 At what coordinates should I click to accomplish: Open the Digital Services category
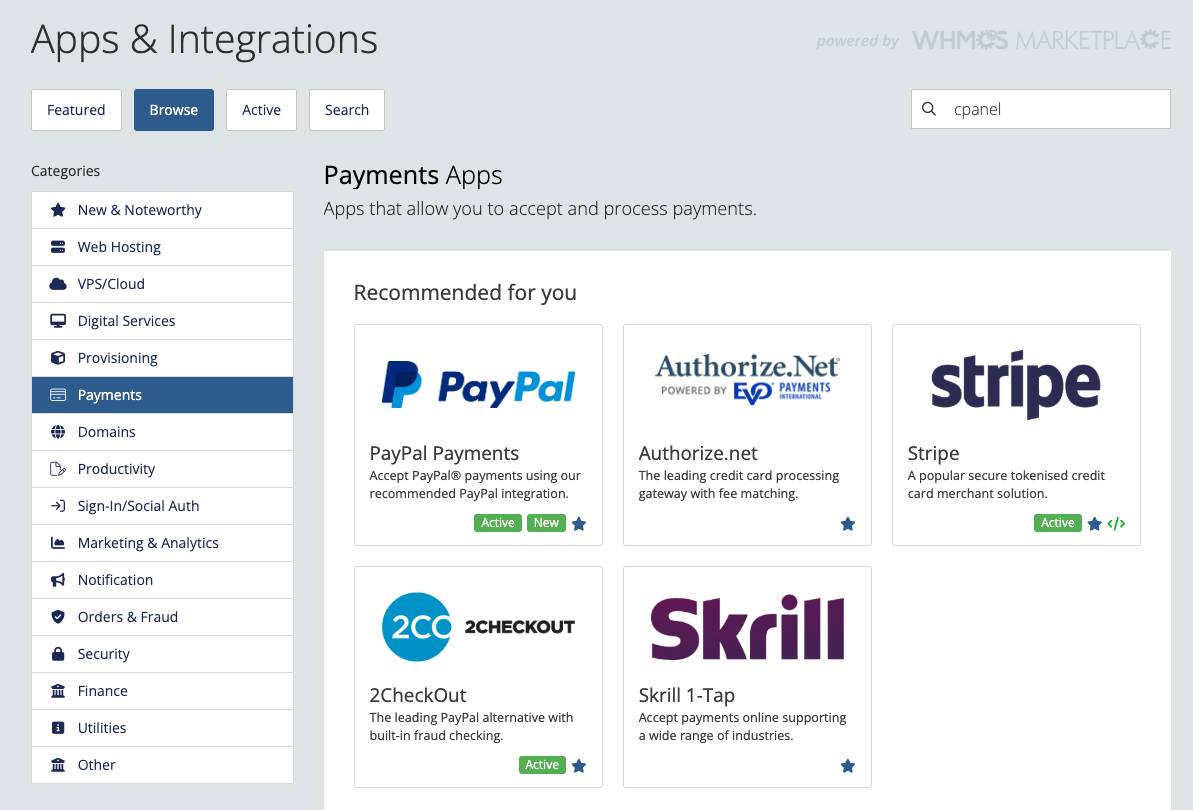(162, 321)
